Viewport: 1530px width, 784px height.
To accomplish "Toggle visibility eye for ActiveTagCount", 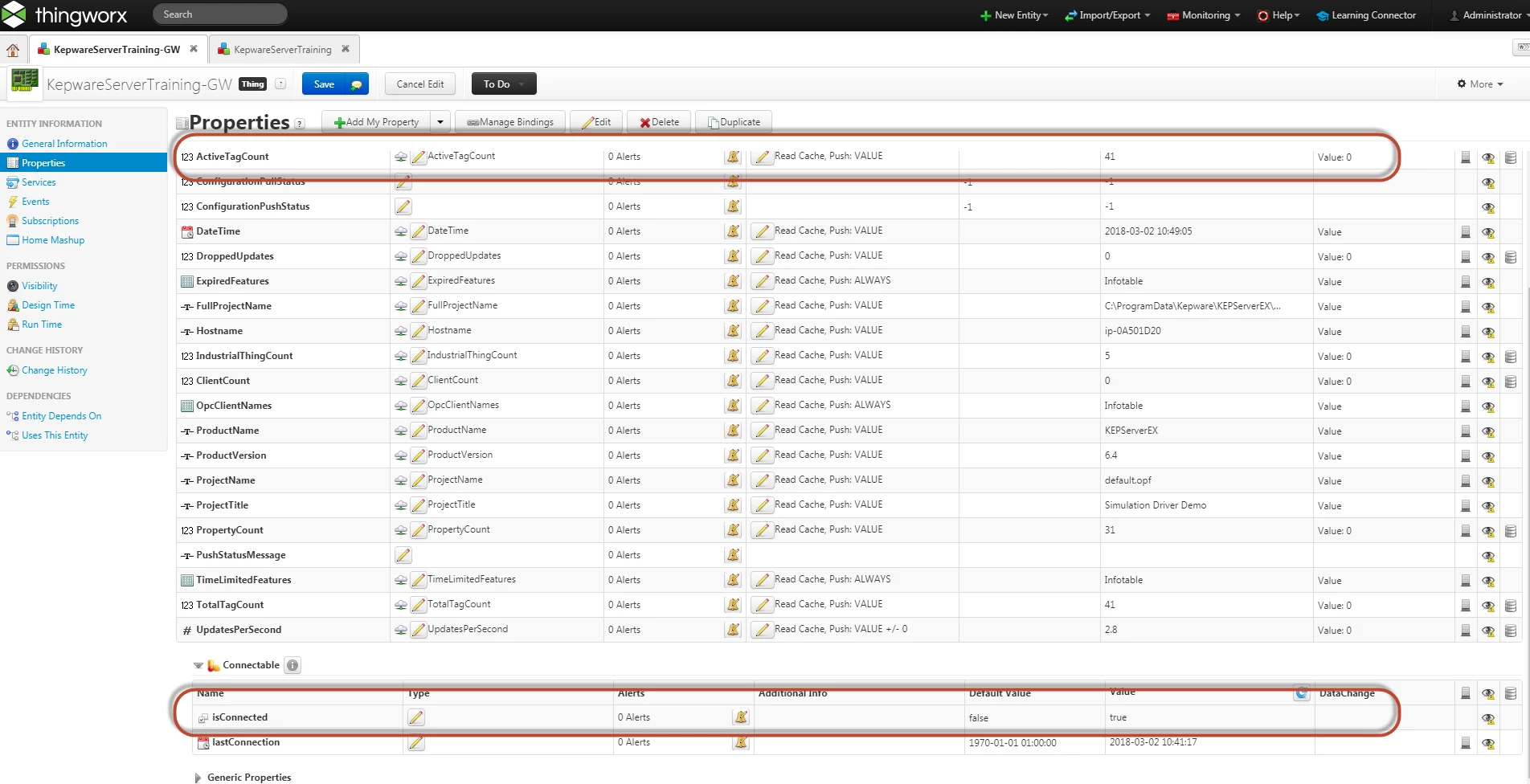I will click(1488, 158).
